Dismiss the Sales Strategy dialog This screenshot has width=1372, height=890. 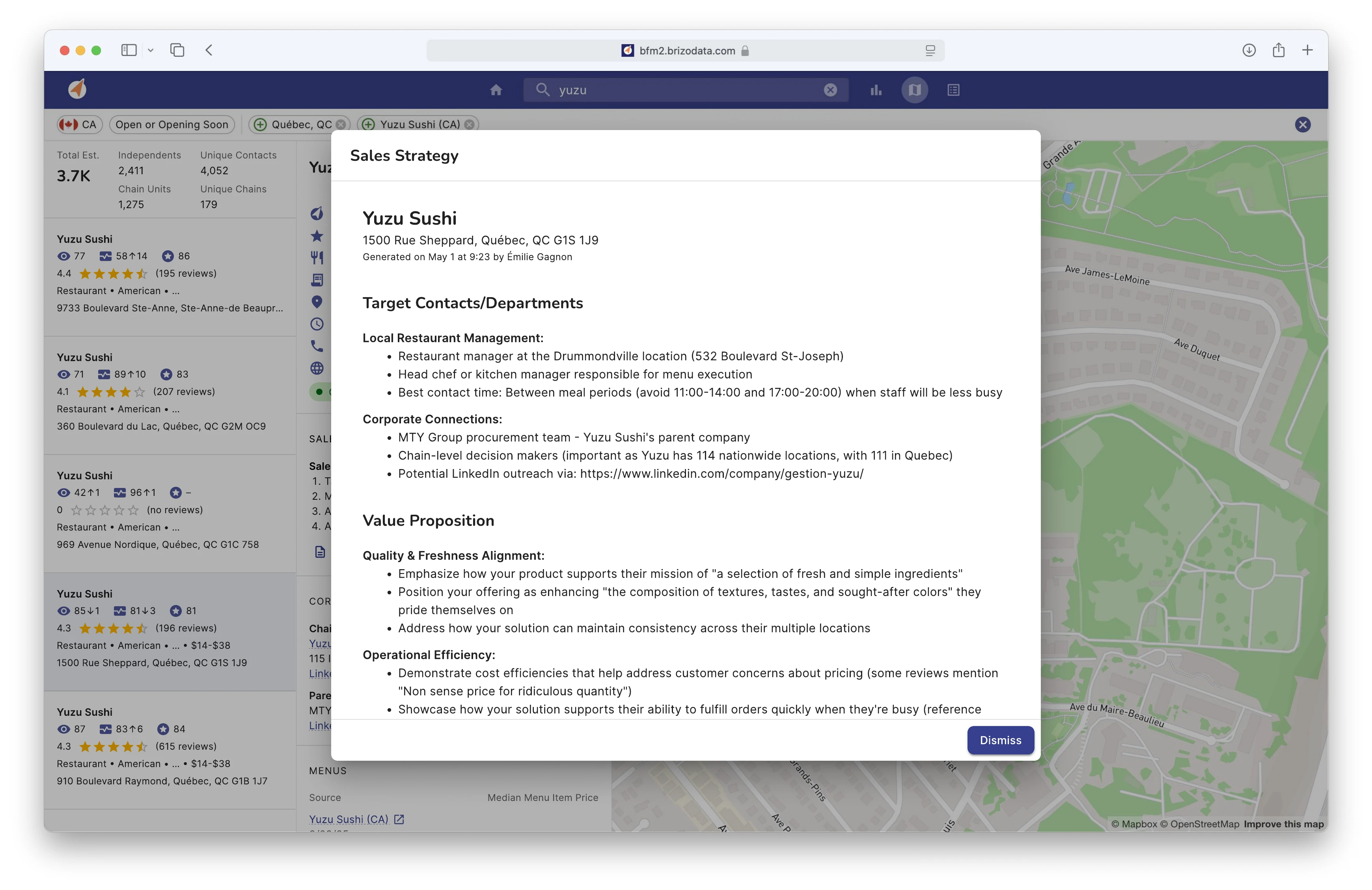point(1000,740)
